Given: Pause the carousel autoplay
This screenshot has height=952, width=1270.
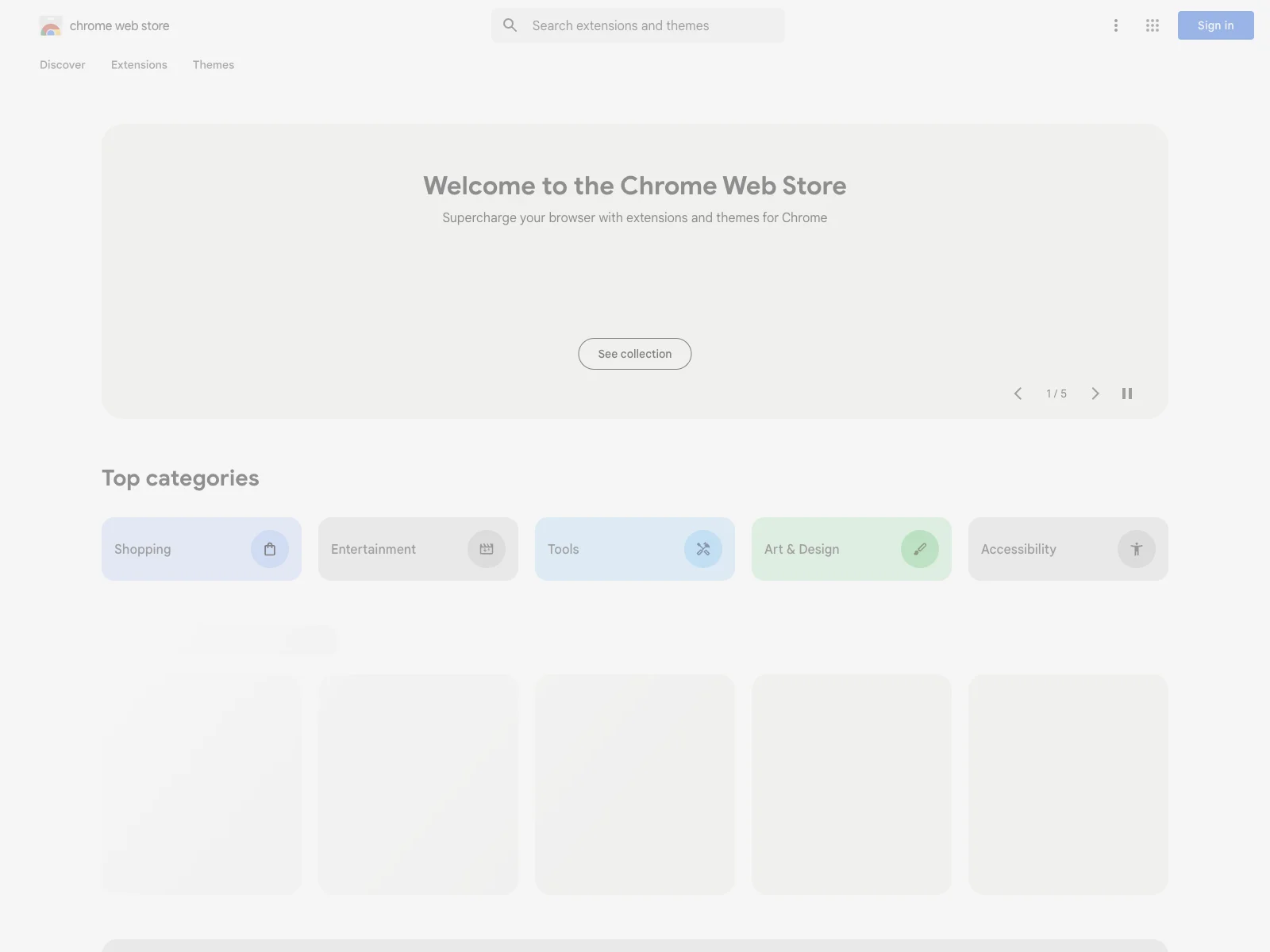Looking at the screenshot, I should pyautogui.click(x=1127, y=393).
